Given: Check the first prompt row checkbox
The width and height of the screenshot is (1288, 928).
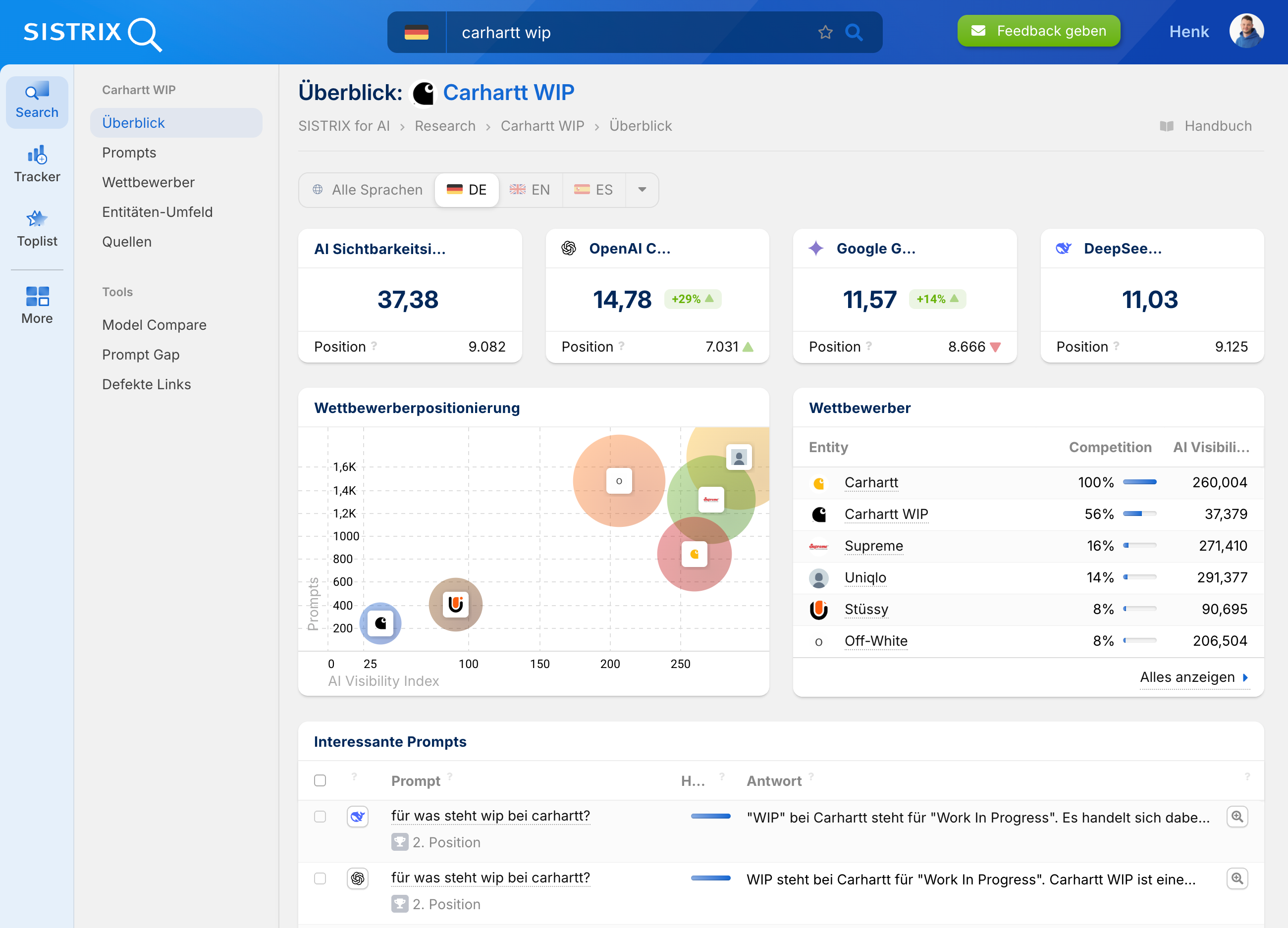Looking at the screenshot, I should 321,817.
